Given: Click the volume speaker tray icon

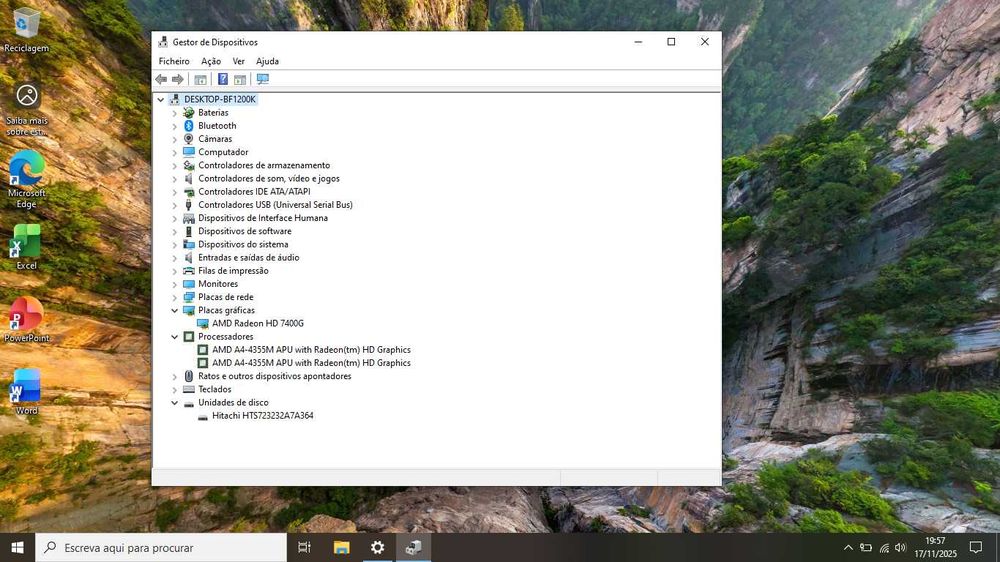Looking at the screenshot, I should point(901,547).
